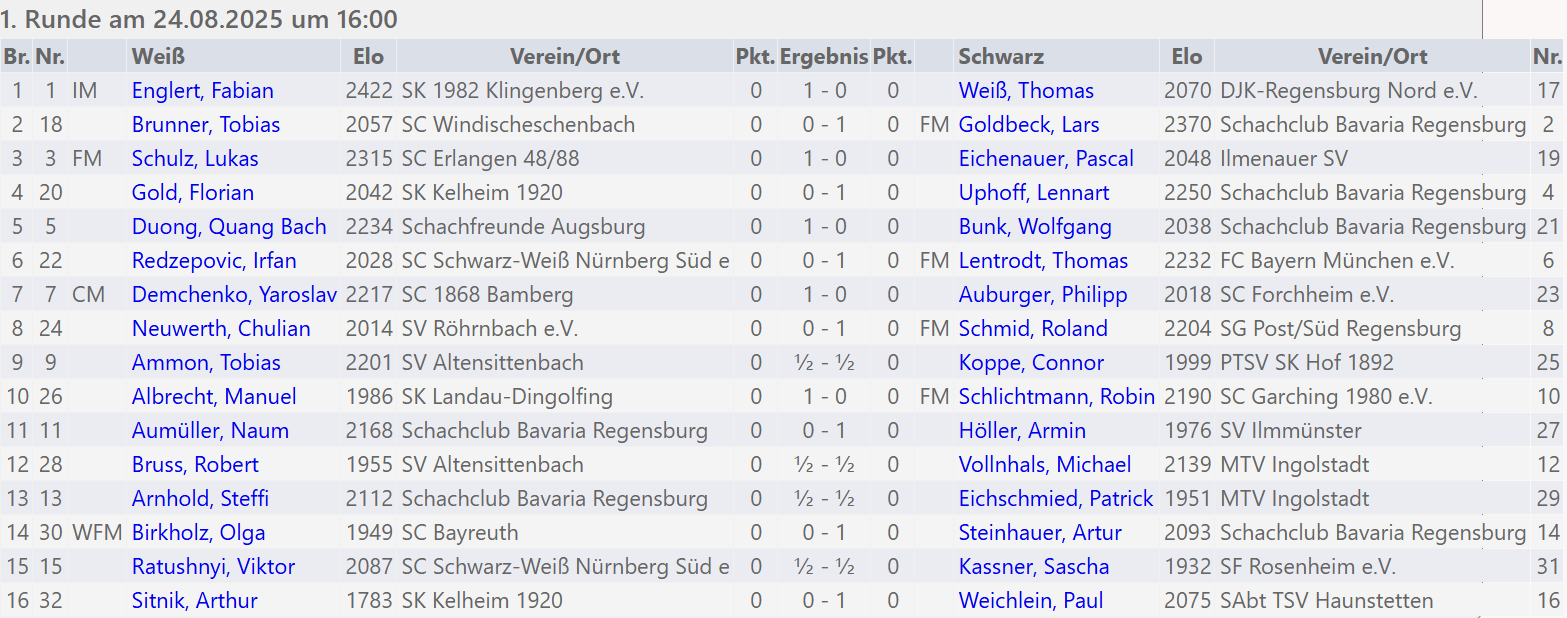Open Vollnhals, Michael player page
Screen dimensions: 1567x618
[x=1045, y=465]
